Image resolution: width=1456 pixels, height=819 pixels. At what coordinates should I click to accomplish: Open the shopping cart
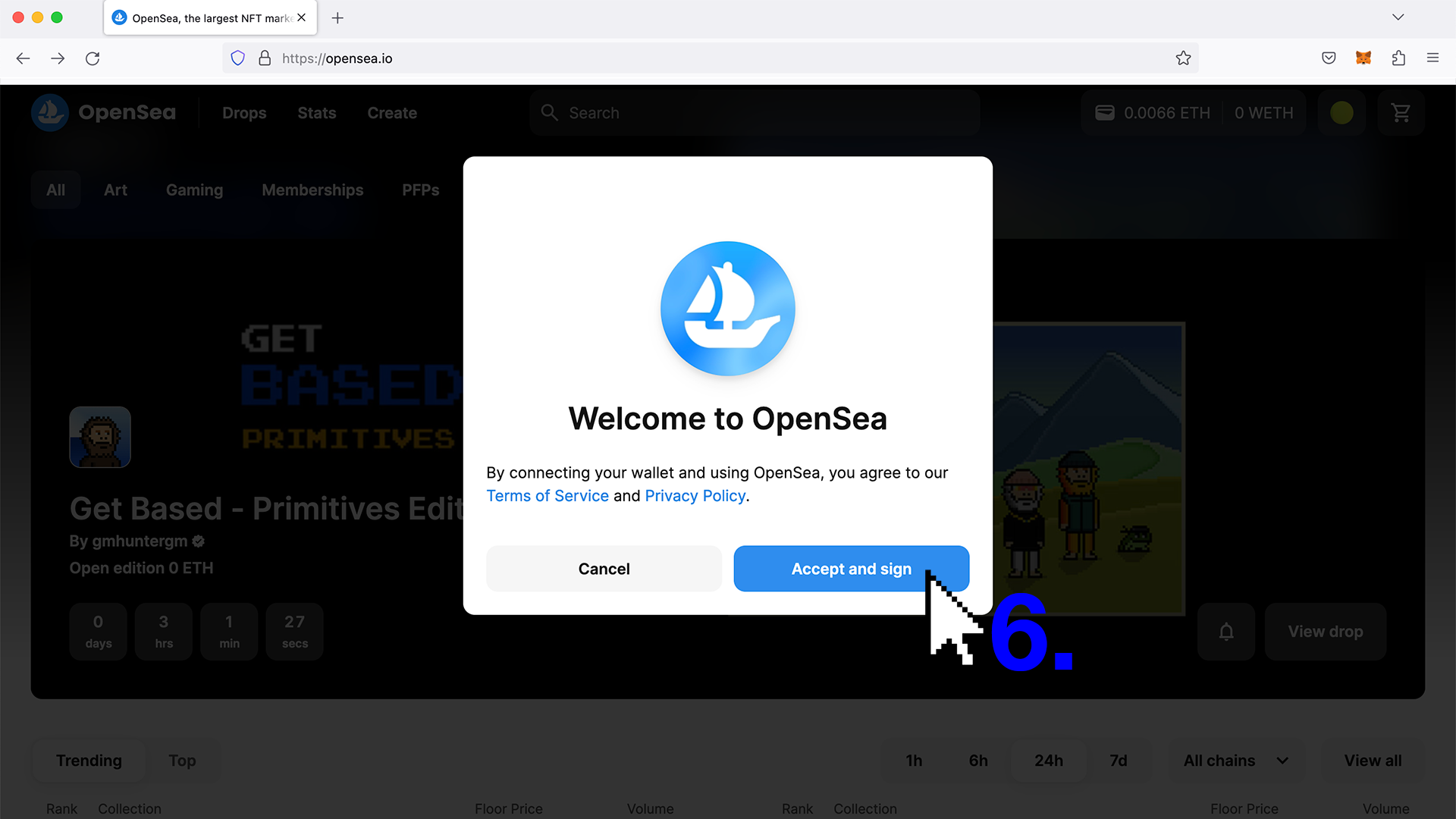pos(1401,113)
